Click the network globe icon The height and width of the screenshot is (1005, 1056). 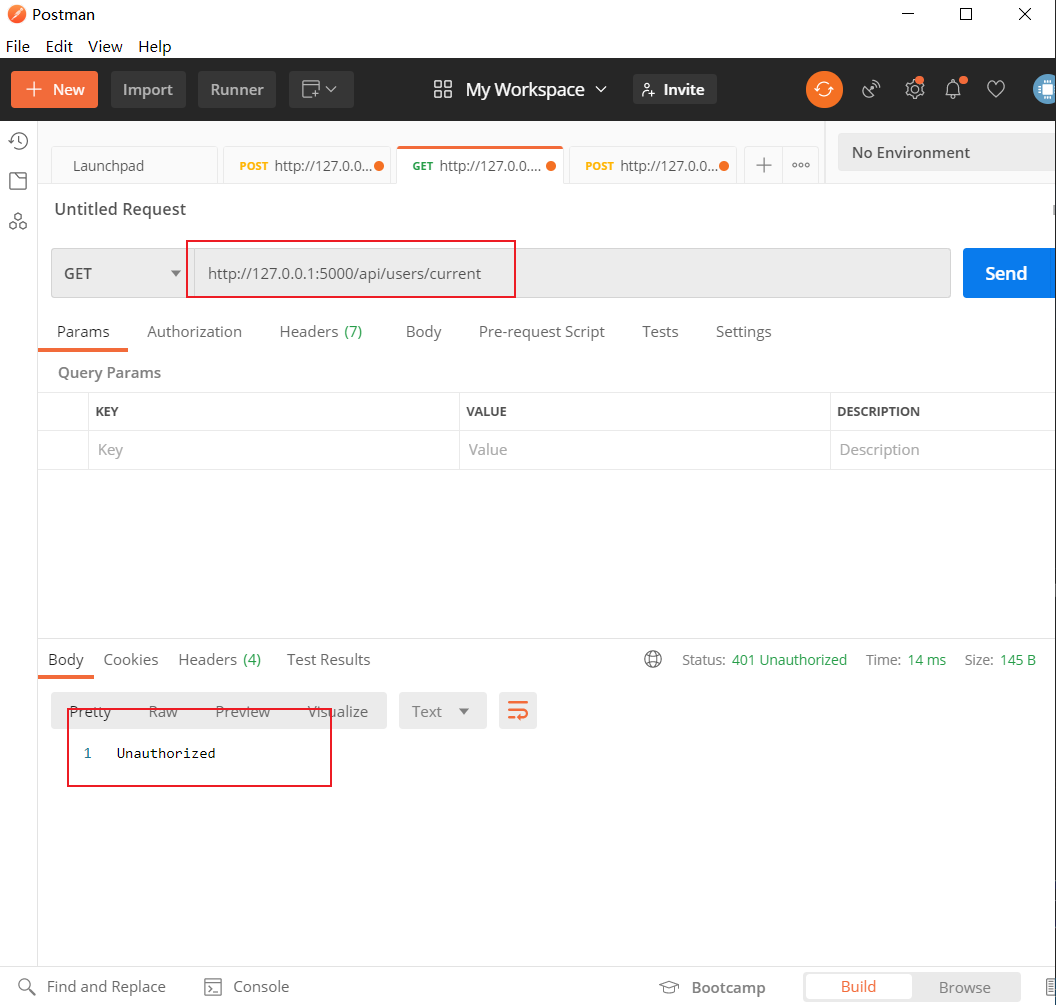[x=653, y=659]
